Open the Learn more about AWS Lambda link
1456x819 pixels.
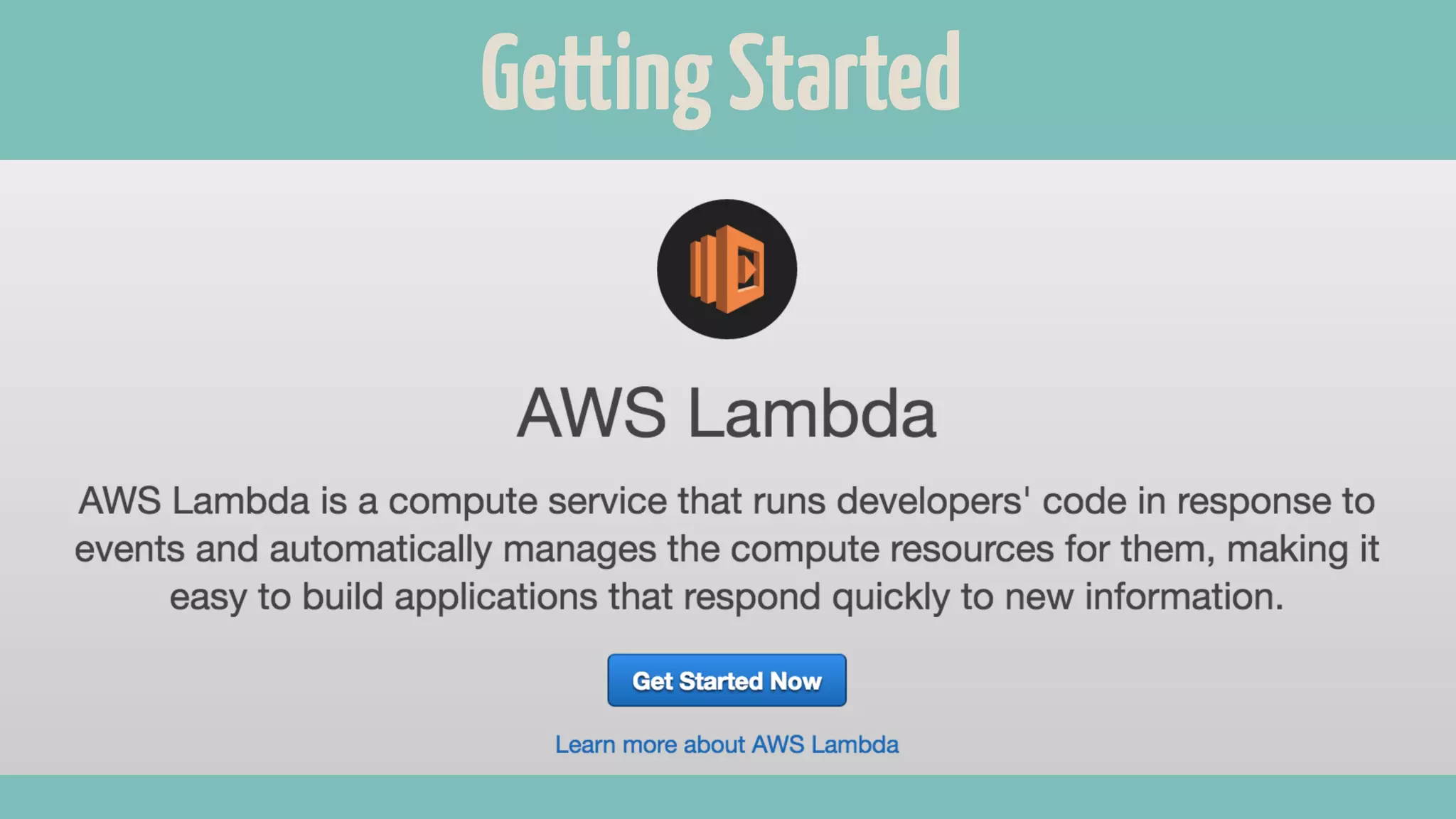pos(727,744)
